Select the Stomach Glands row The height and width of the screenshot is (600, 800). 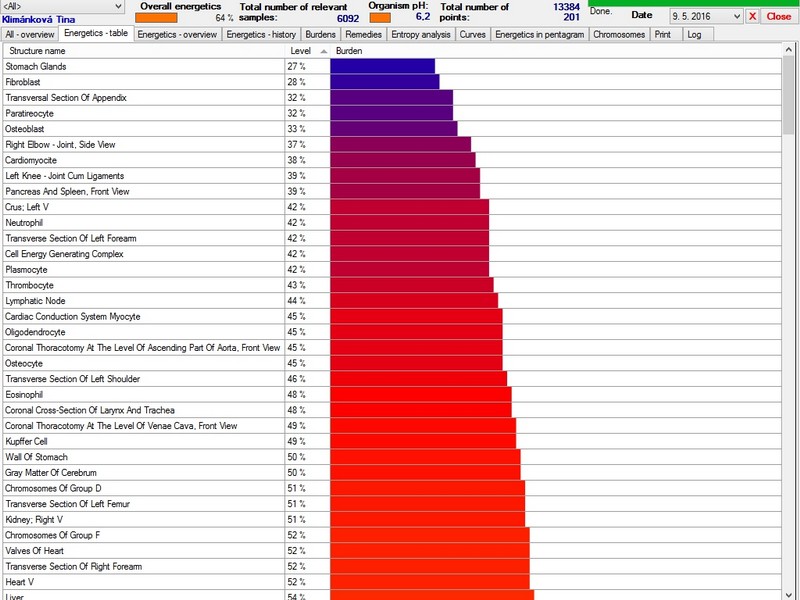point(392,66)
